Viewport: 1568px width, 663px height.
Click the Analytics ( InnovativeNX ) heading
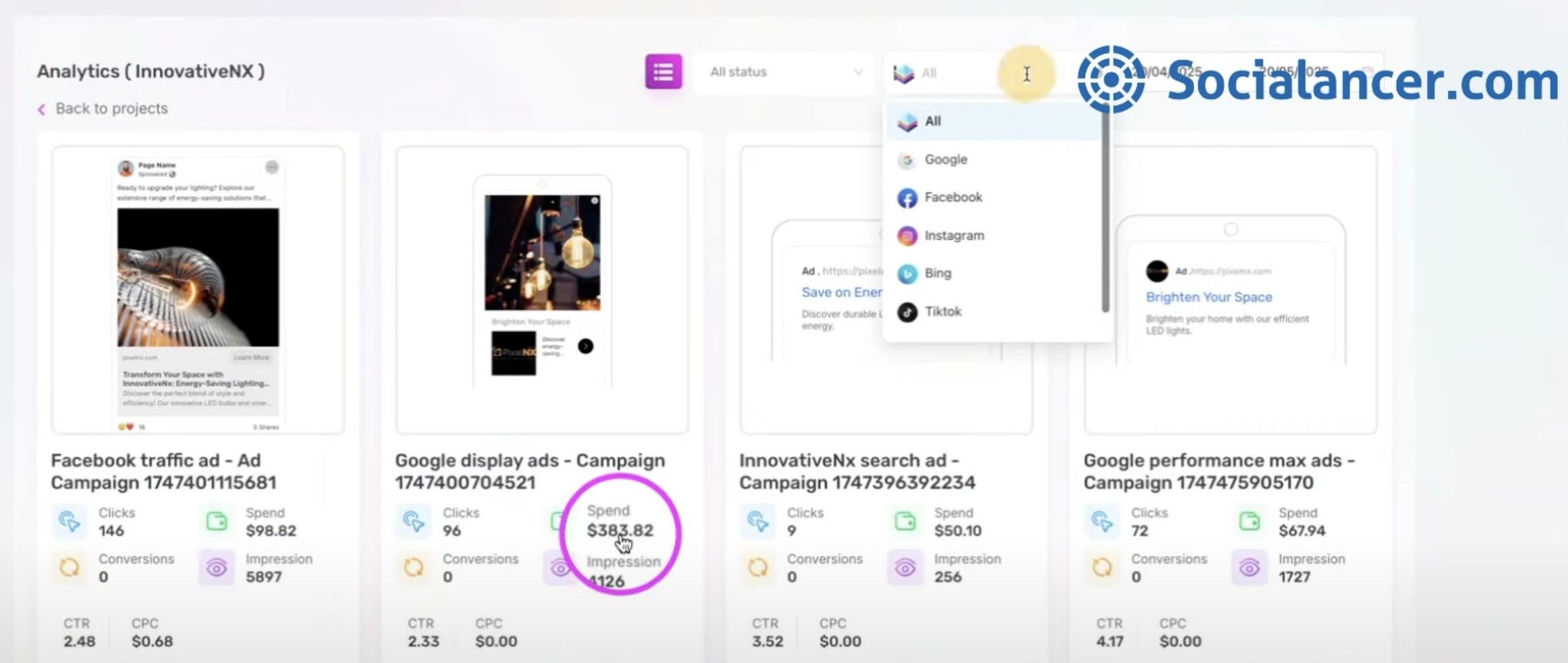click(150, 72)
